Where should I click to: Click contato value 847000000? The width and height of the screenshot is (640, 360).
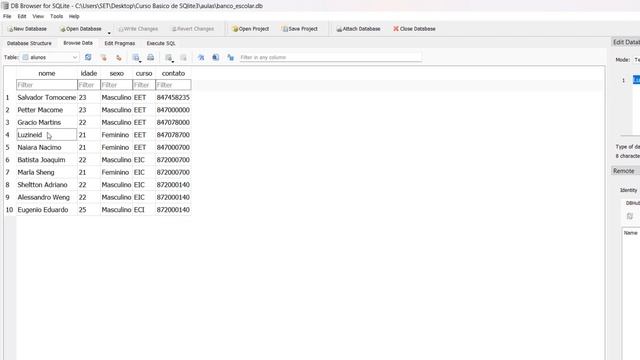click(173, 110)
